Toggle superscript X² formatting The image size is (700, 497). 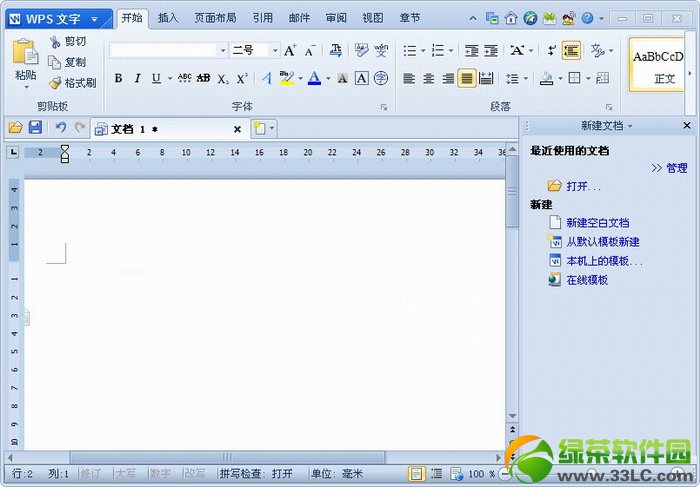click(x=242, y=79)
